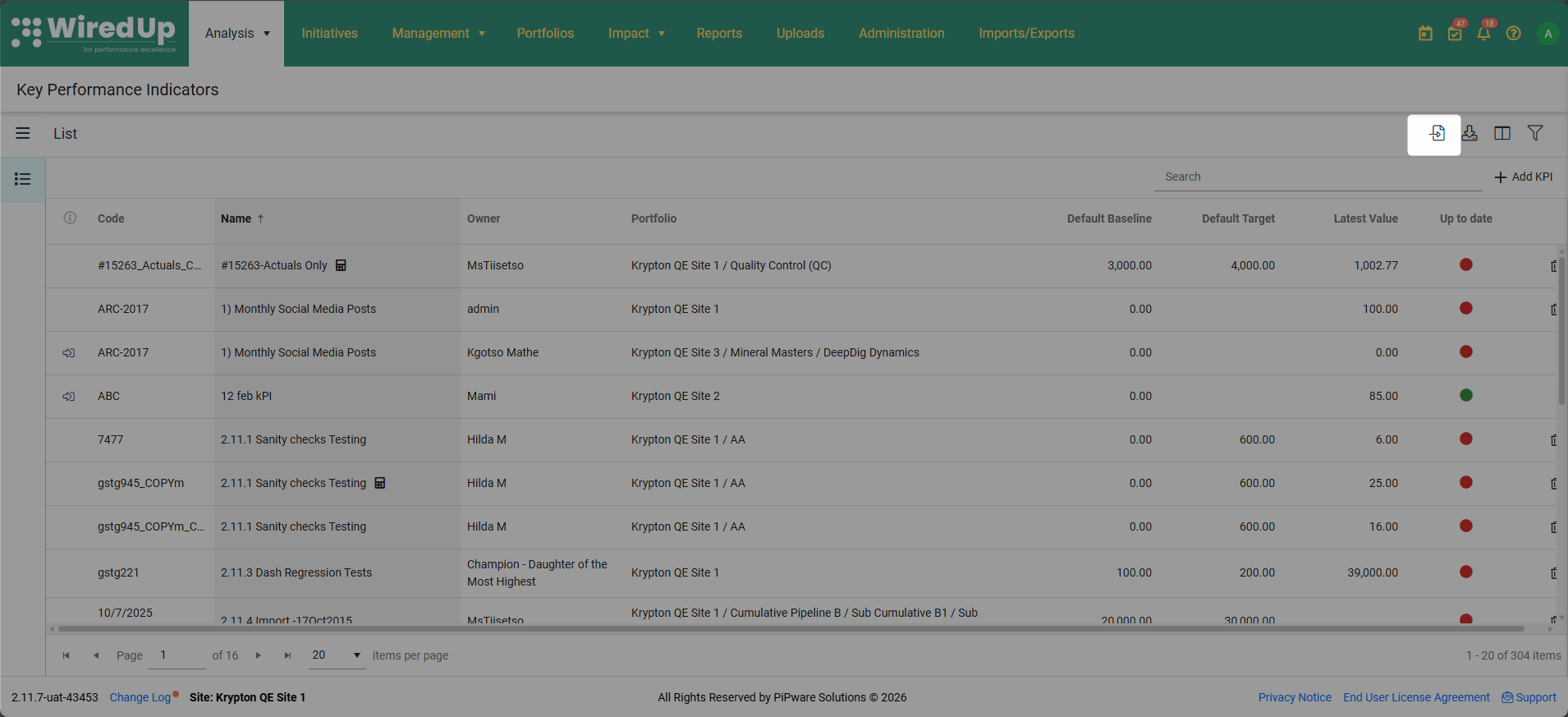Open the tasks icon with badge 47
This screenshot has height=717, width=1568.
click(1455, 34)
